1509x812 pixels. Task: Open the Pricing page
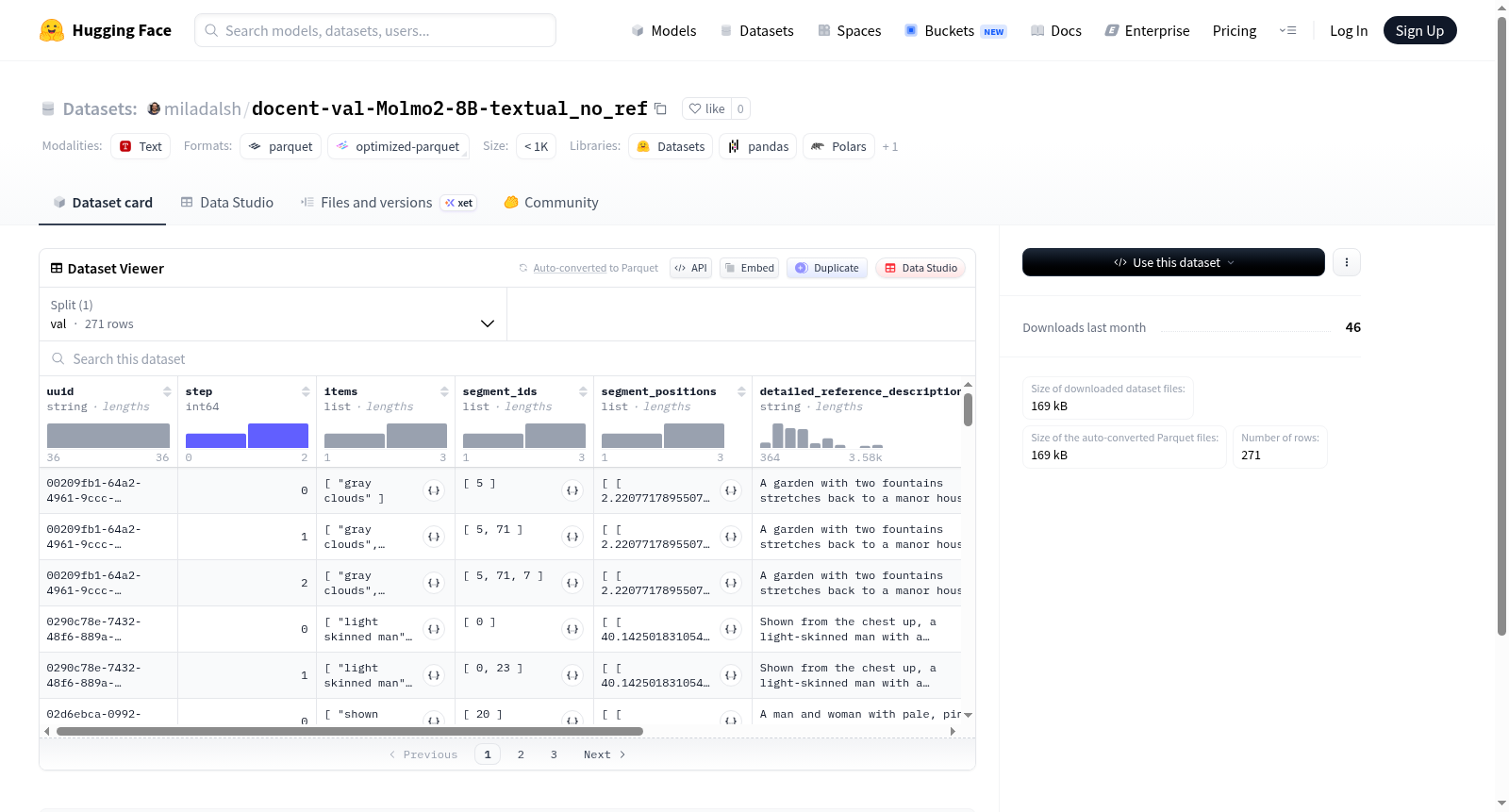(1235, 31)
